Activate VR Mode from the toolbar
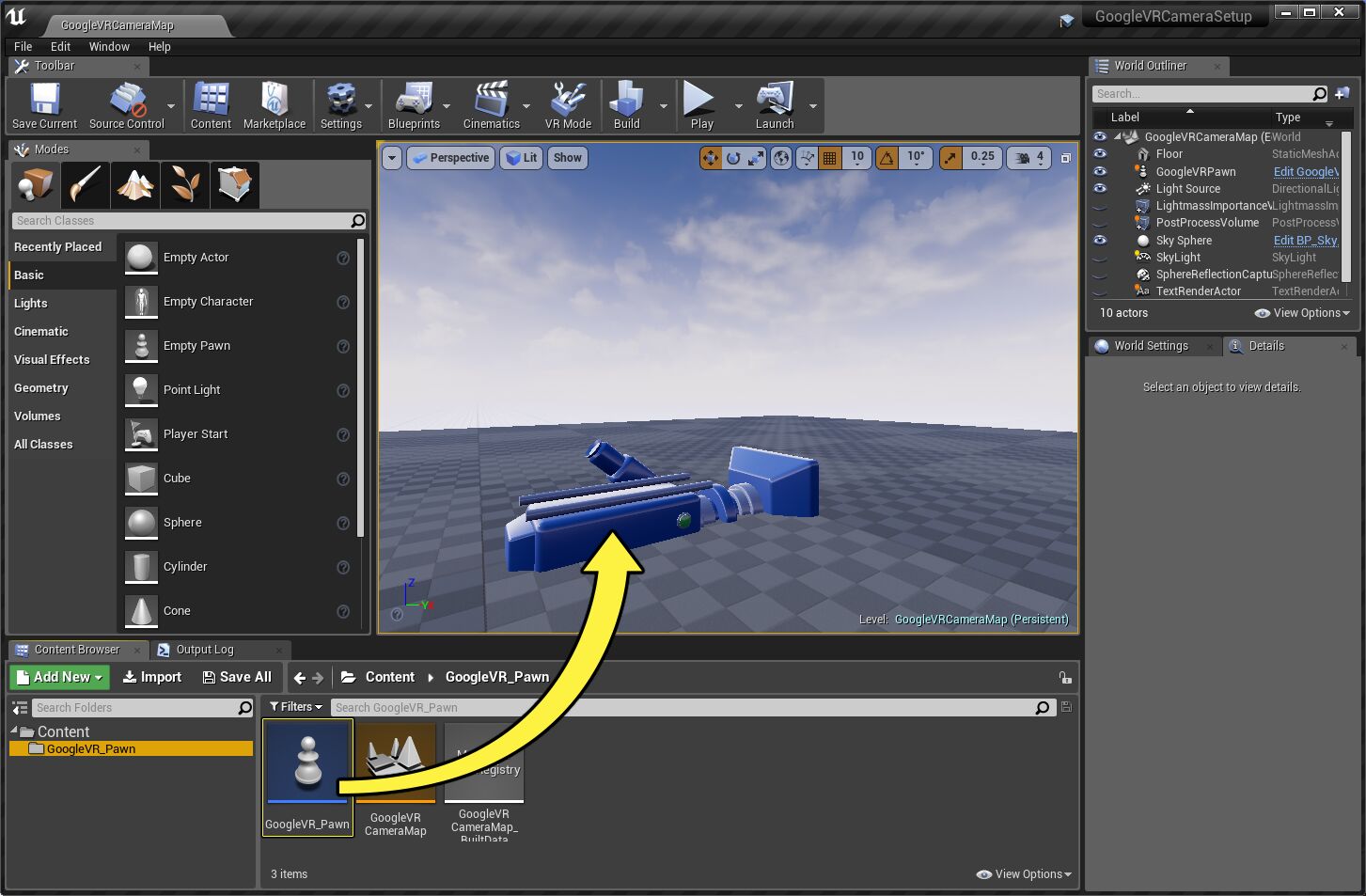 click(x=568, y=103)
